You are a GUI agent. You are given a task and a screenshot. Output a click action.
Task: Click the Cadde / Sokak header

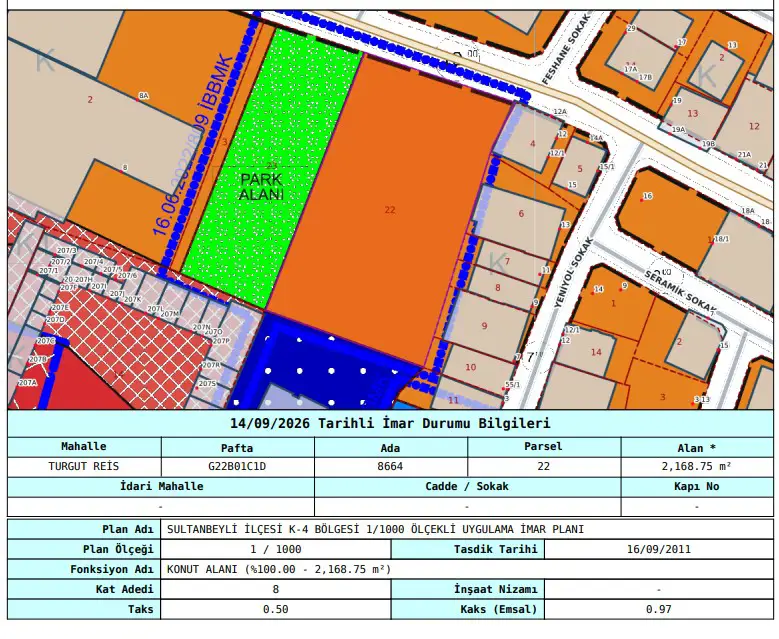pyautogui.click(x=467, y=486)
